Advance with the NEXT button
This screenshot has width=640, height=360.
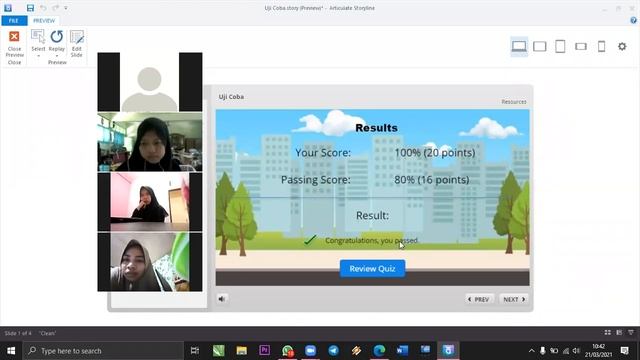(x=513, y=299)
